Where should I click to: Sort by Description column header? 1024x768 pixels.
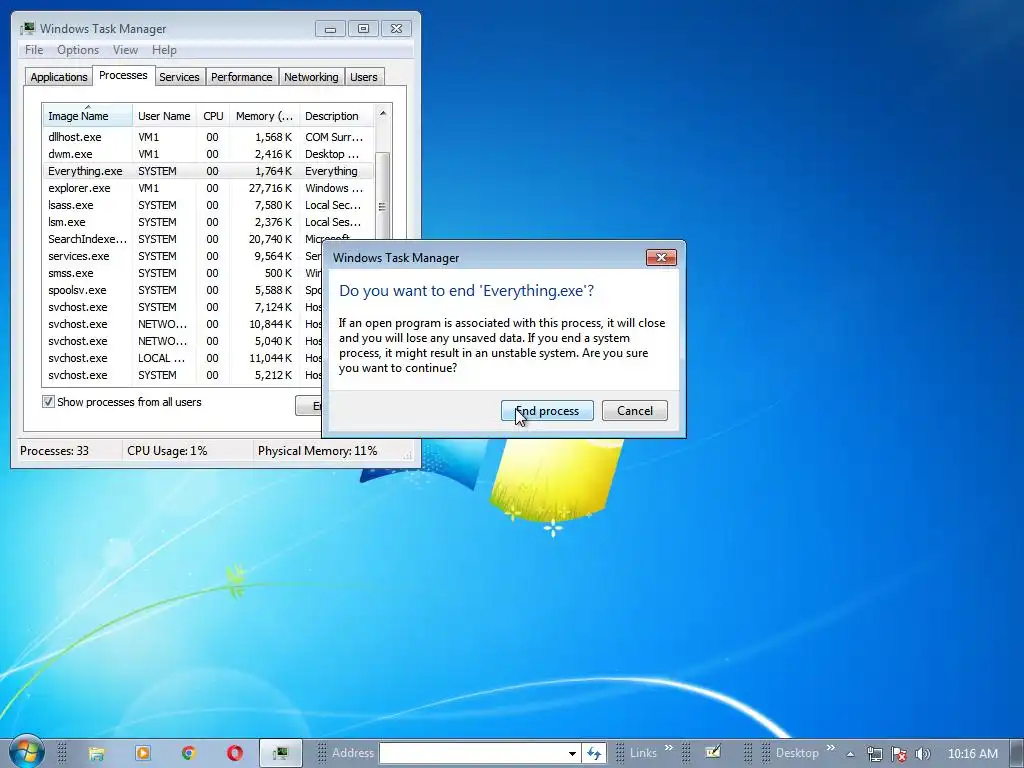[x=336, y=116]
